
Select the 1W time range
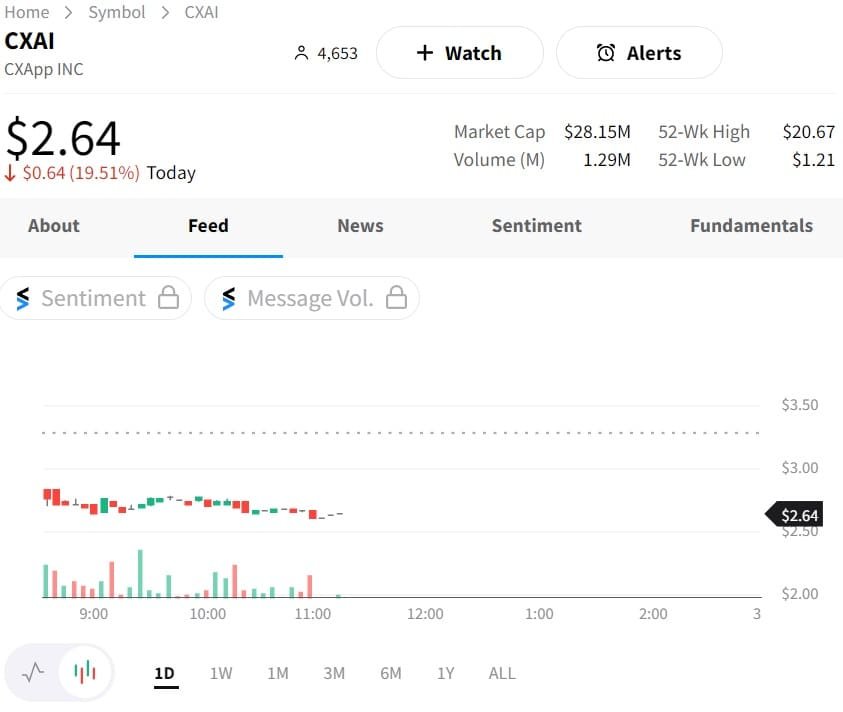221,673
